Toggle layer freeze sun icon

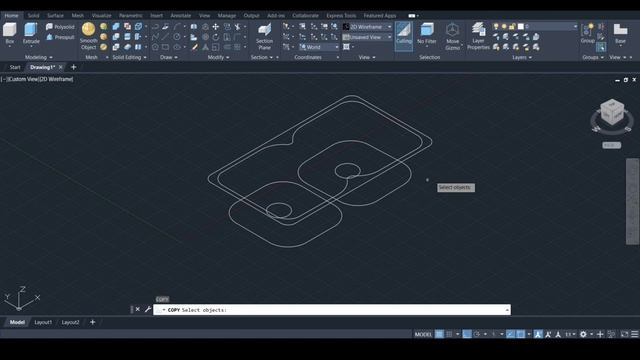pos(504,27)
